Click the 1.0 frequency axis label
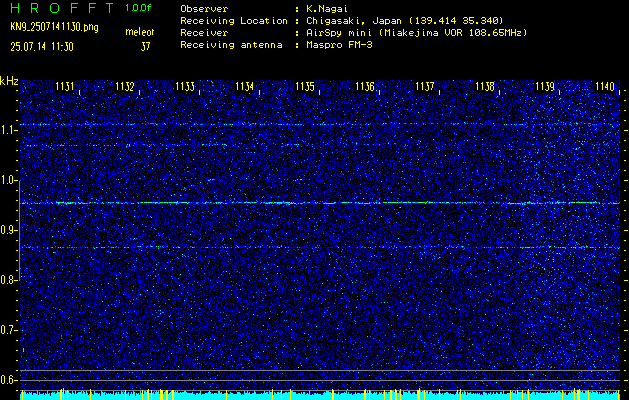This screenshot has height=400, width=629. pos(8,181)
